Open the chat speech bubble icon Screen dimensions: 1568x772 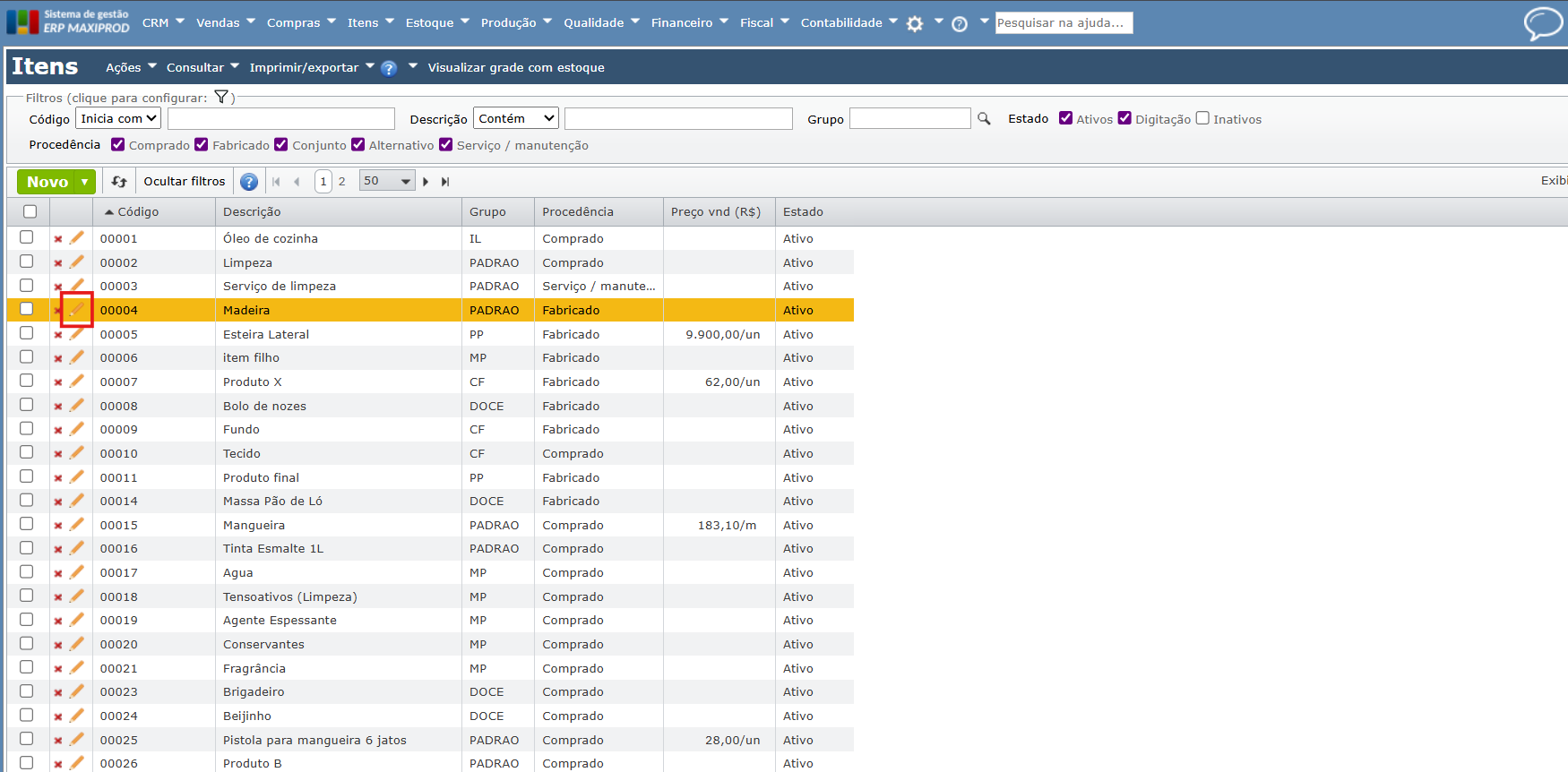(x=1542, y=23)
